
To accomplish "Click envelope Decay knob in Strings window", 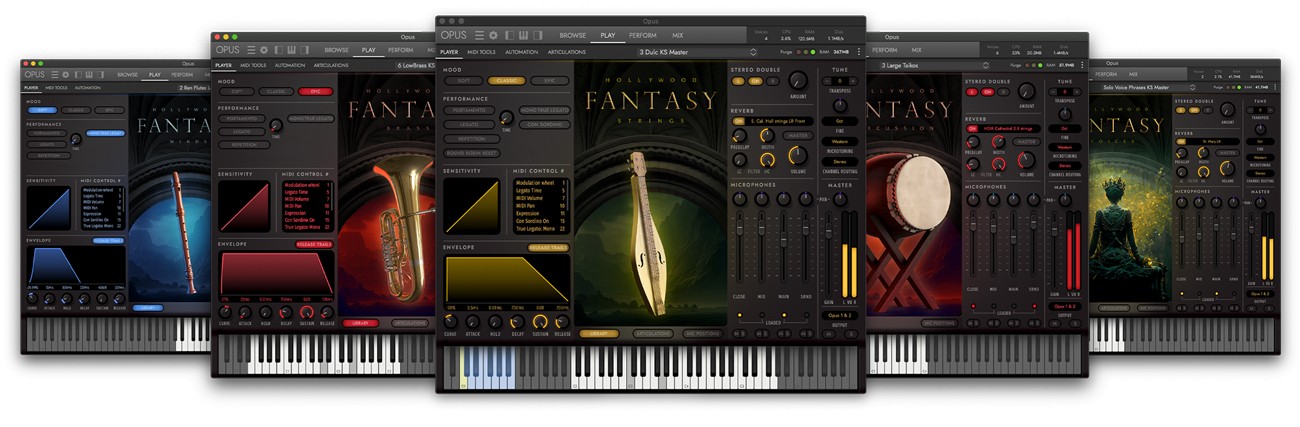I will click(517, 321).
